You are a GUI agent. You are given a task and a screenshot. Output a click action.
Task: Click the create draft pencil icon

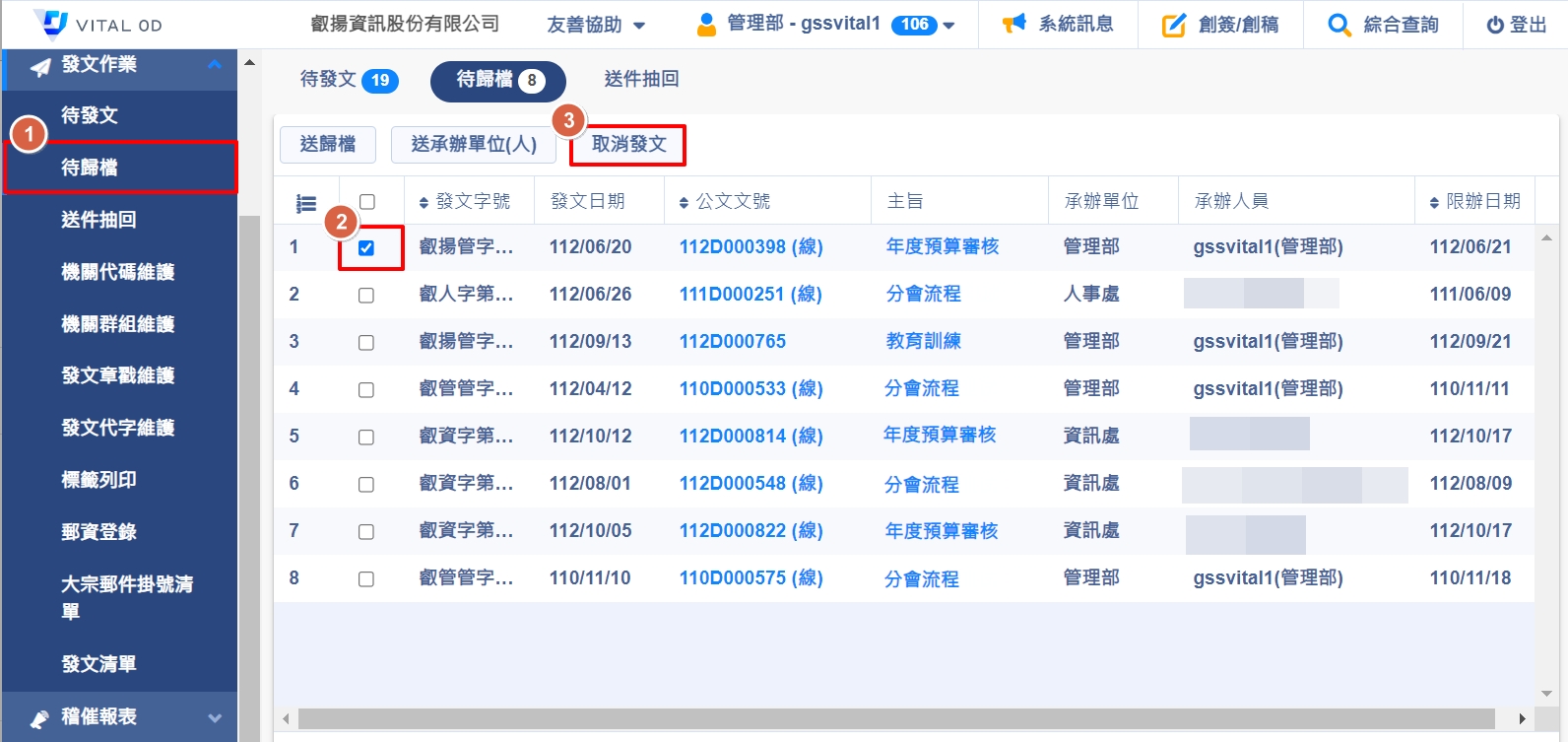pos(1173,25)
